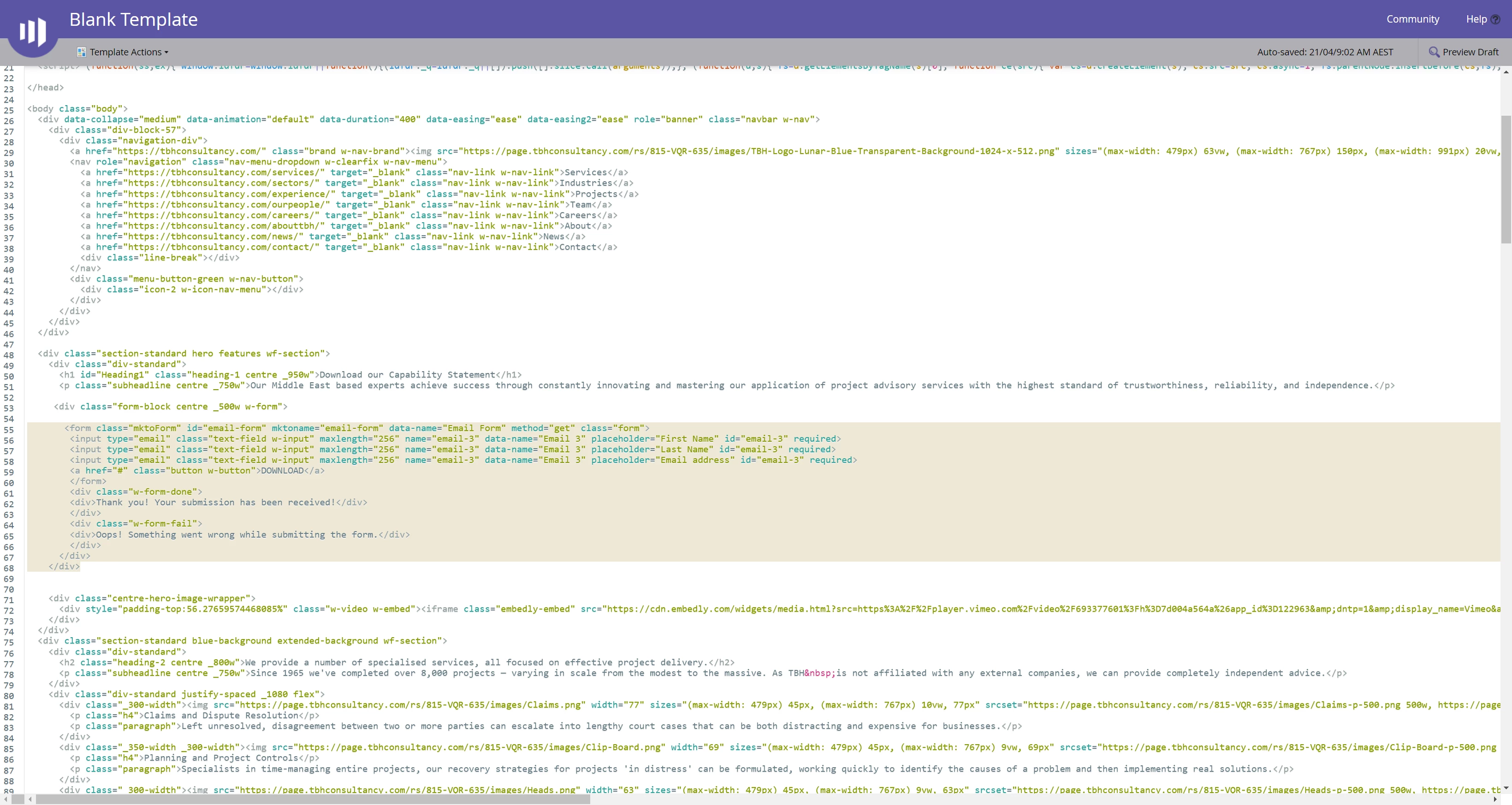Click the Blank Template title
1512x805 pixels.
tap(133, 19)
